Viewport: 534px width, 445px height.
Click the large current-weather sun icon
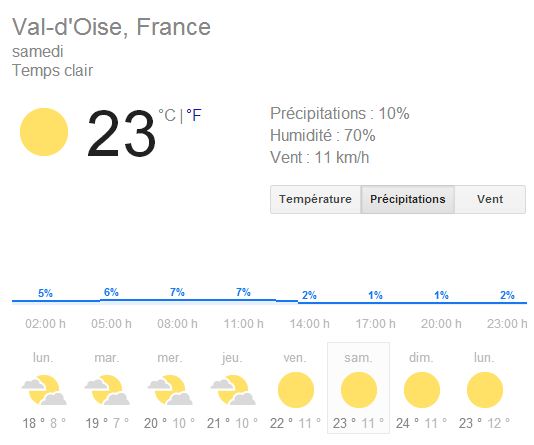44,132
